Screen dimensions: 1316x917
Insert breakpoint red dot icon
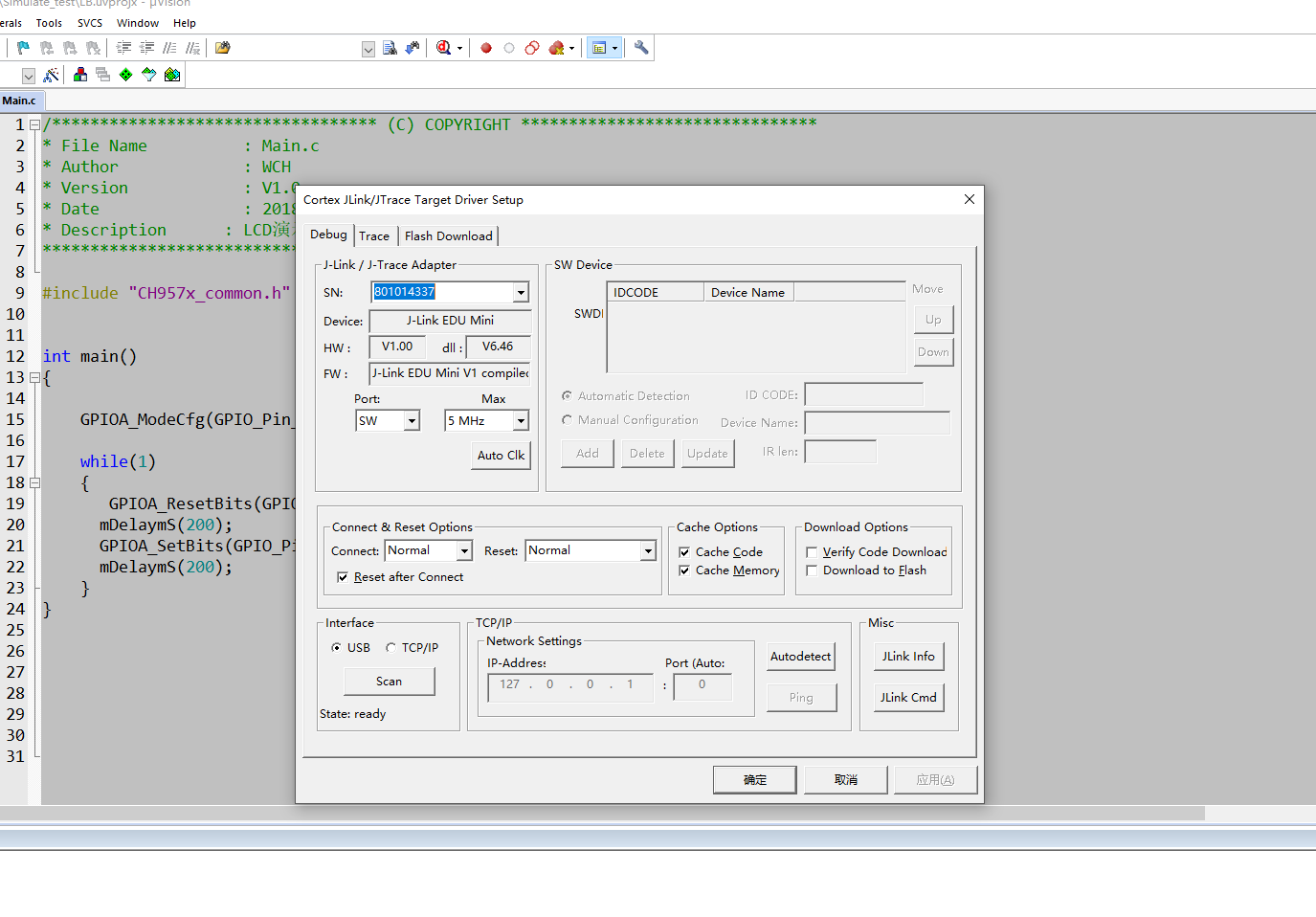click(486, 48)
